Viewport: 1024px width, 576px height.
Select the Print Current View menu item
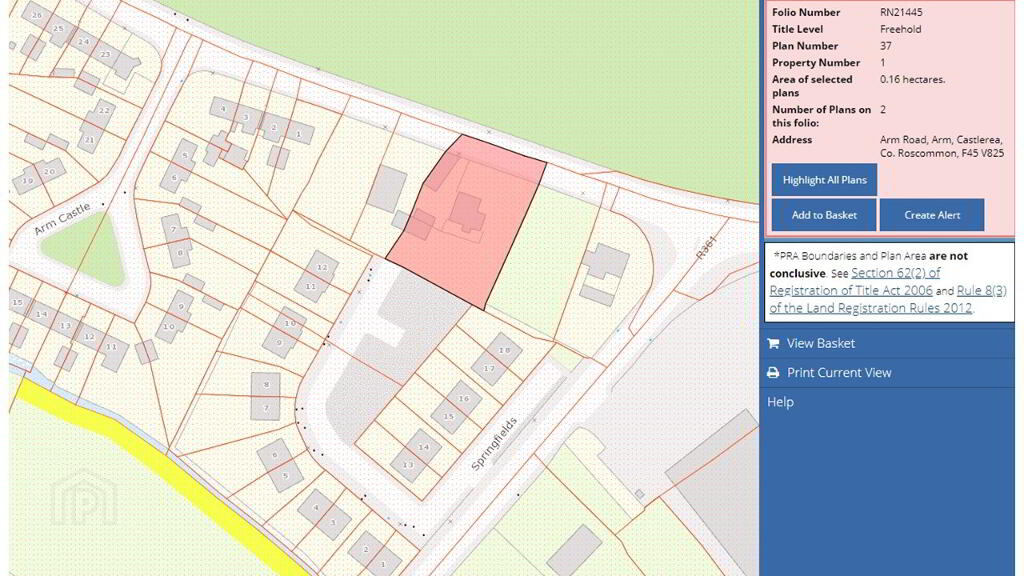pyautogui.click(x=838, y=372)
